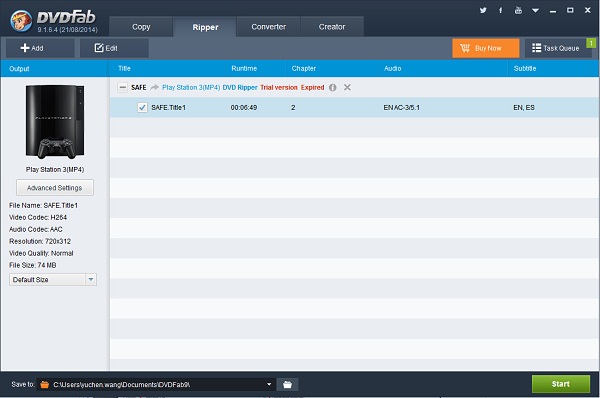
Task: Open the YouTube link icon
Action: click(518, 10)
